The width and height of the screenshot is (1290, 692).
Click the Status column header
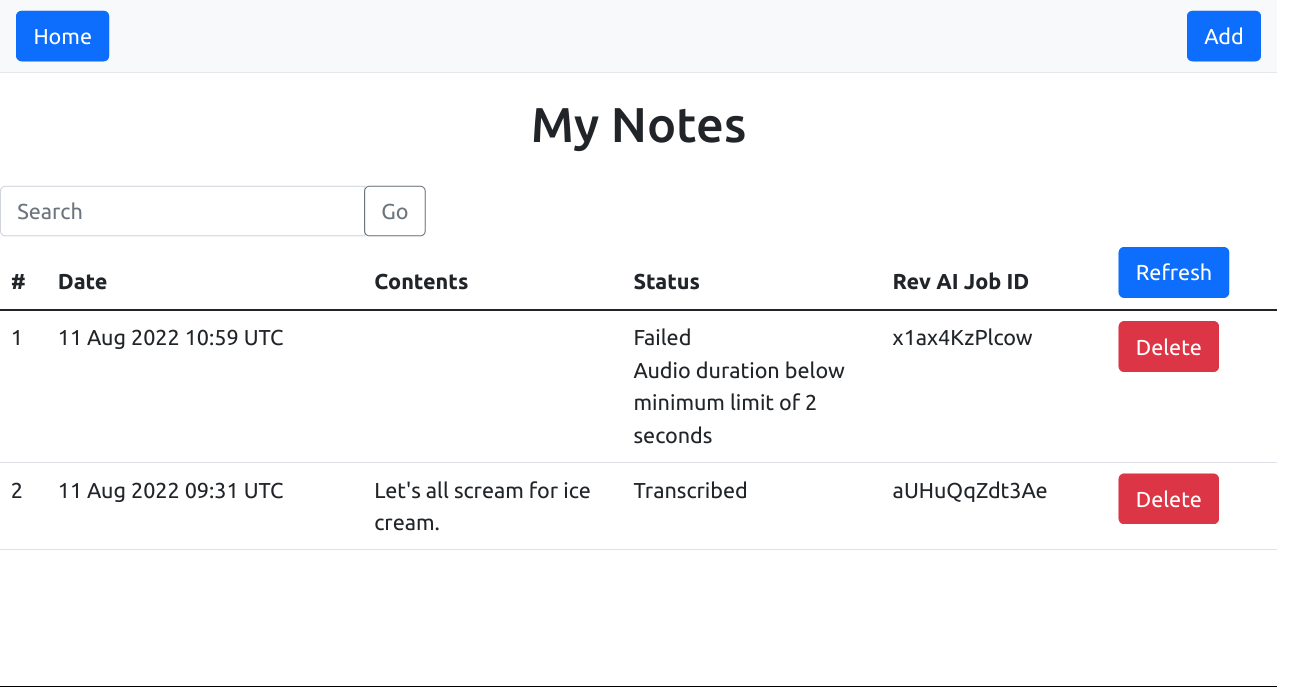(666, 282)
